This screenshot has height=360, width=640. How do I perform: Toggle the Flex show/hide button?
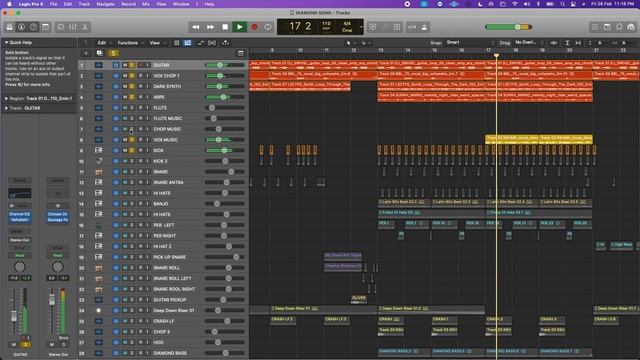(212, 43)
